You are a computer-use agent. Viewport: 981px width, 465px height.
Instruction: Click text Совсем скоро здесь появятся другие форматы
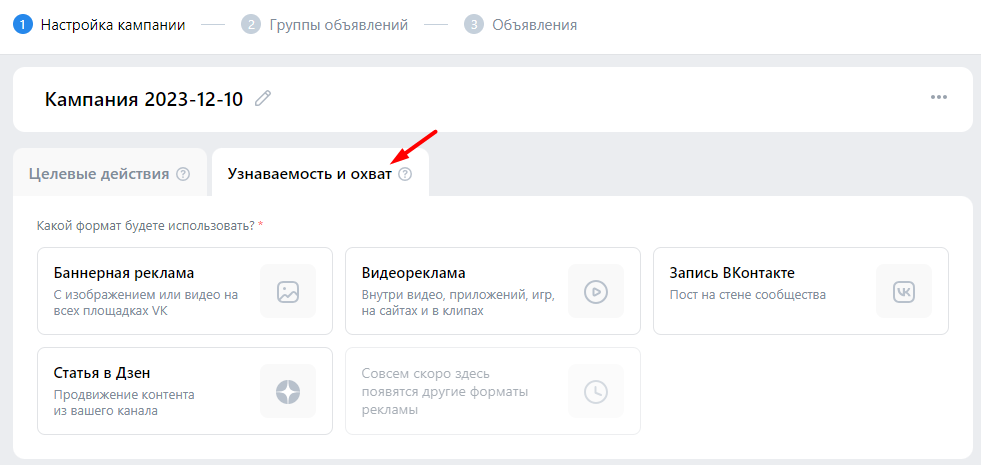point(445,392)
